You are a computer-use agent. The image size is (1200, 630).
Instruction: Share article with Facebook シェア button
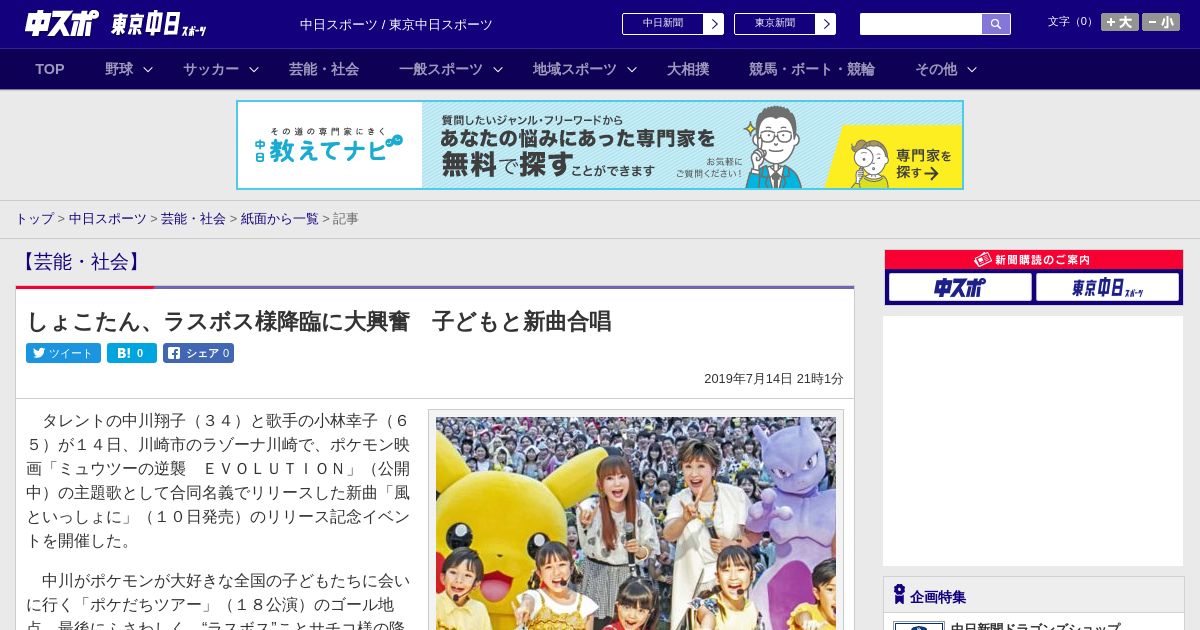pos(198,353)
